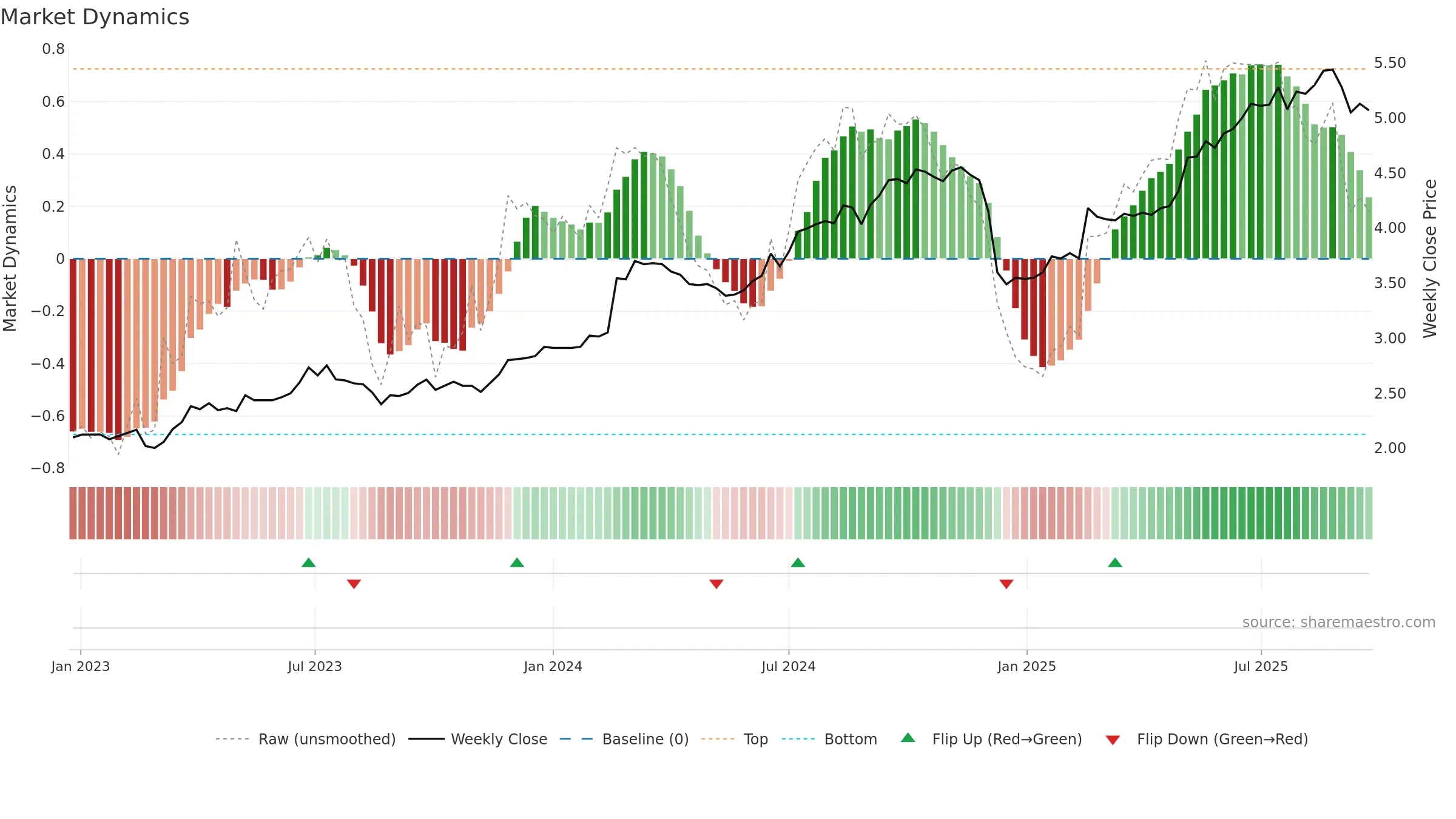Image resolution: width=1456 pixels, height=819 pixels.
Task: Click the green Flip Up triangle icon in the legend
Action: [908, 738]
